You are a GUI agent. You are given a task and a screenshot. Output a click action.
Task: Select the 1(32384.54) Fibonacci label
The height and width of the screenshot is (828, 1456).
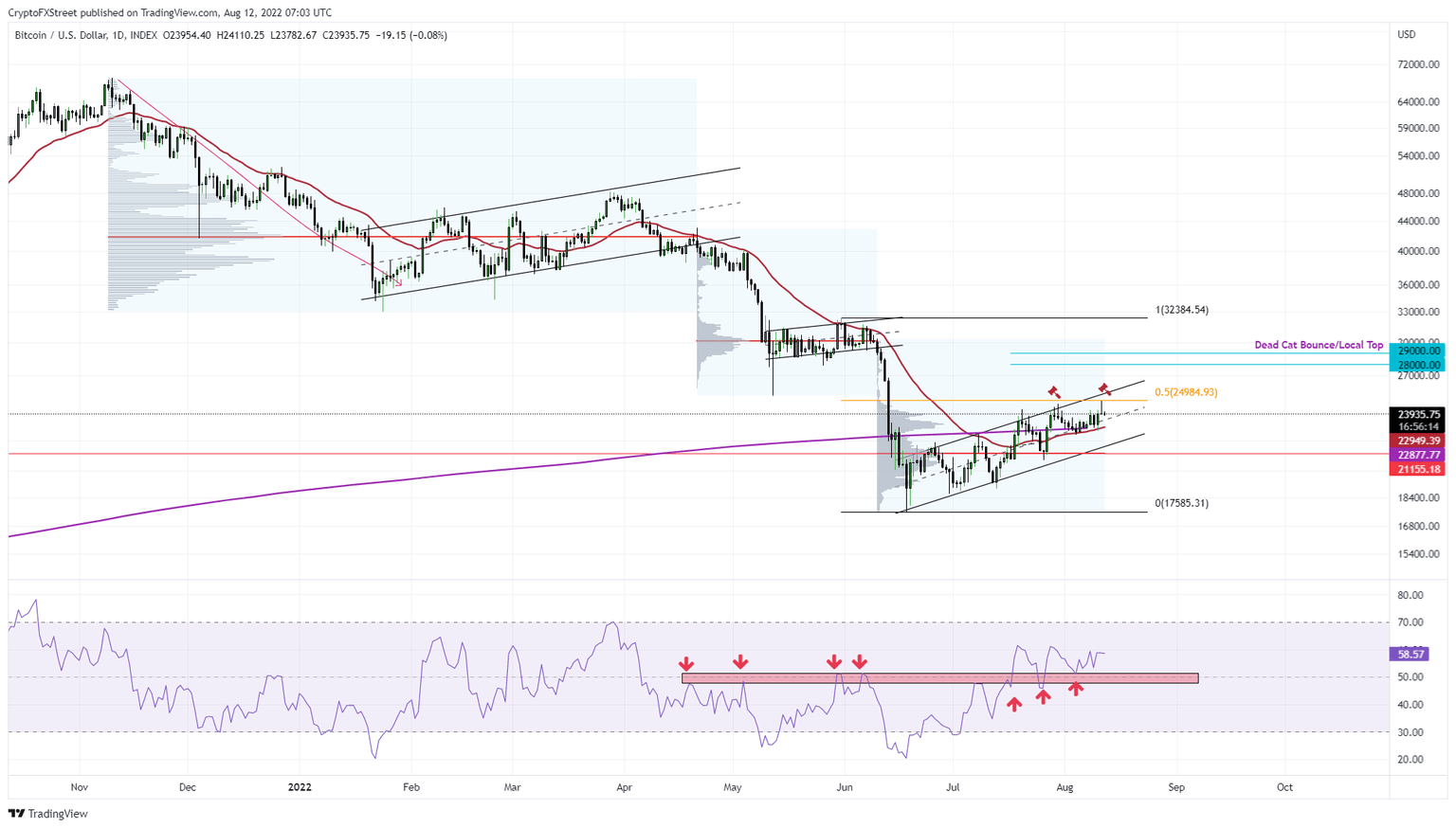(x=1181, y=309)
